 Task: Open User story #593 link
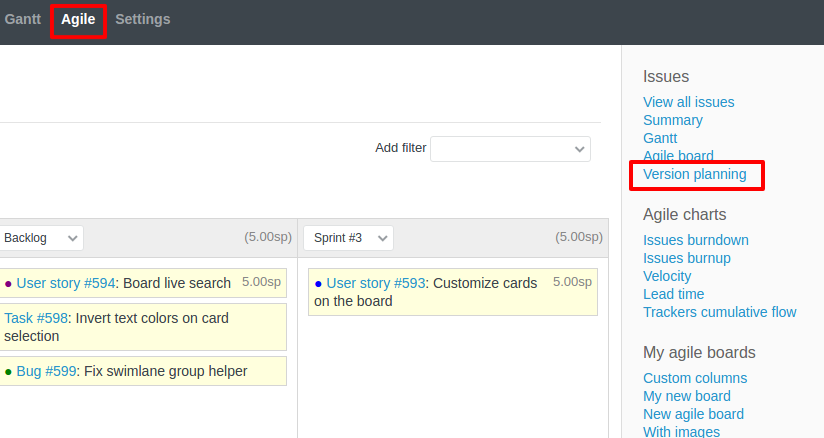tap(375, 283)
